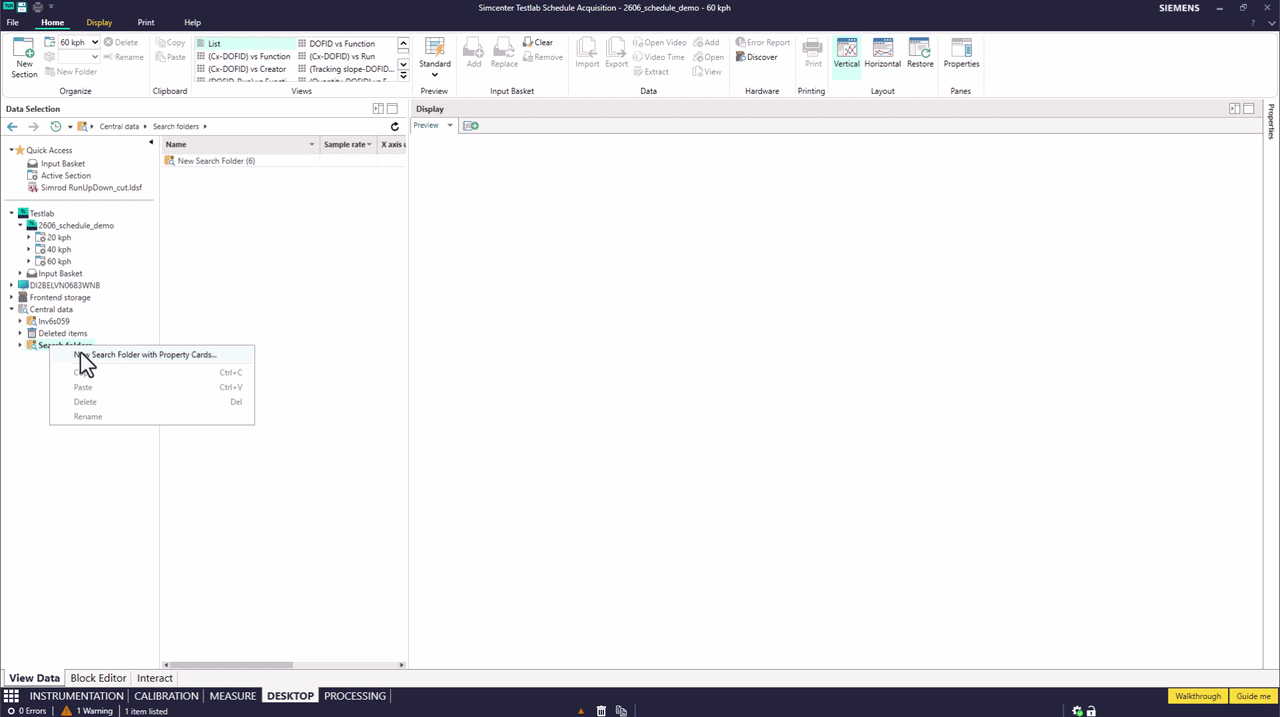Click the Back navigation arrow
1280x717 pixels.
coord(13,127)
